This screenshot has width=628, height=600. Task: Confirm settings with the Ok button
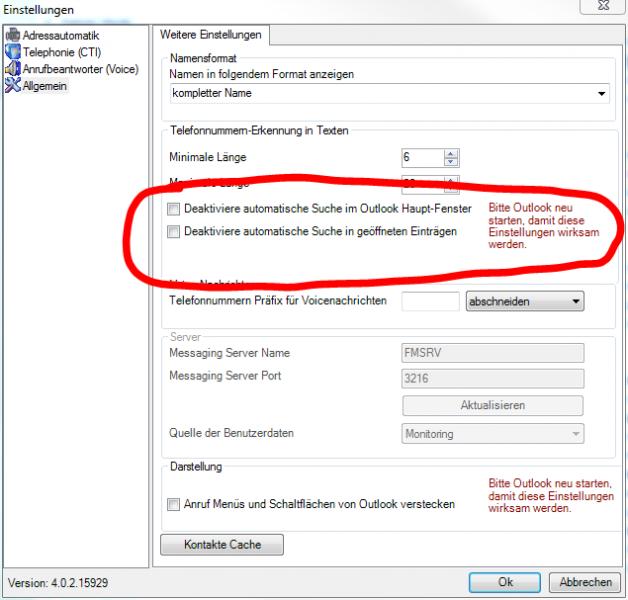(x=505, y=582)
